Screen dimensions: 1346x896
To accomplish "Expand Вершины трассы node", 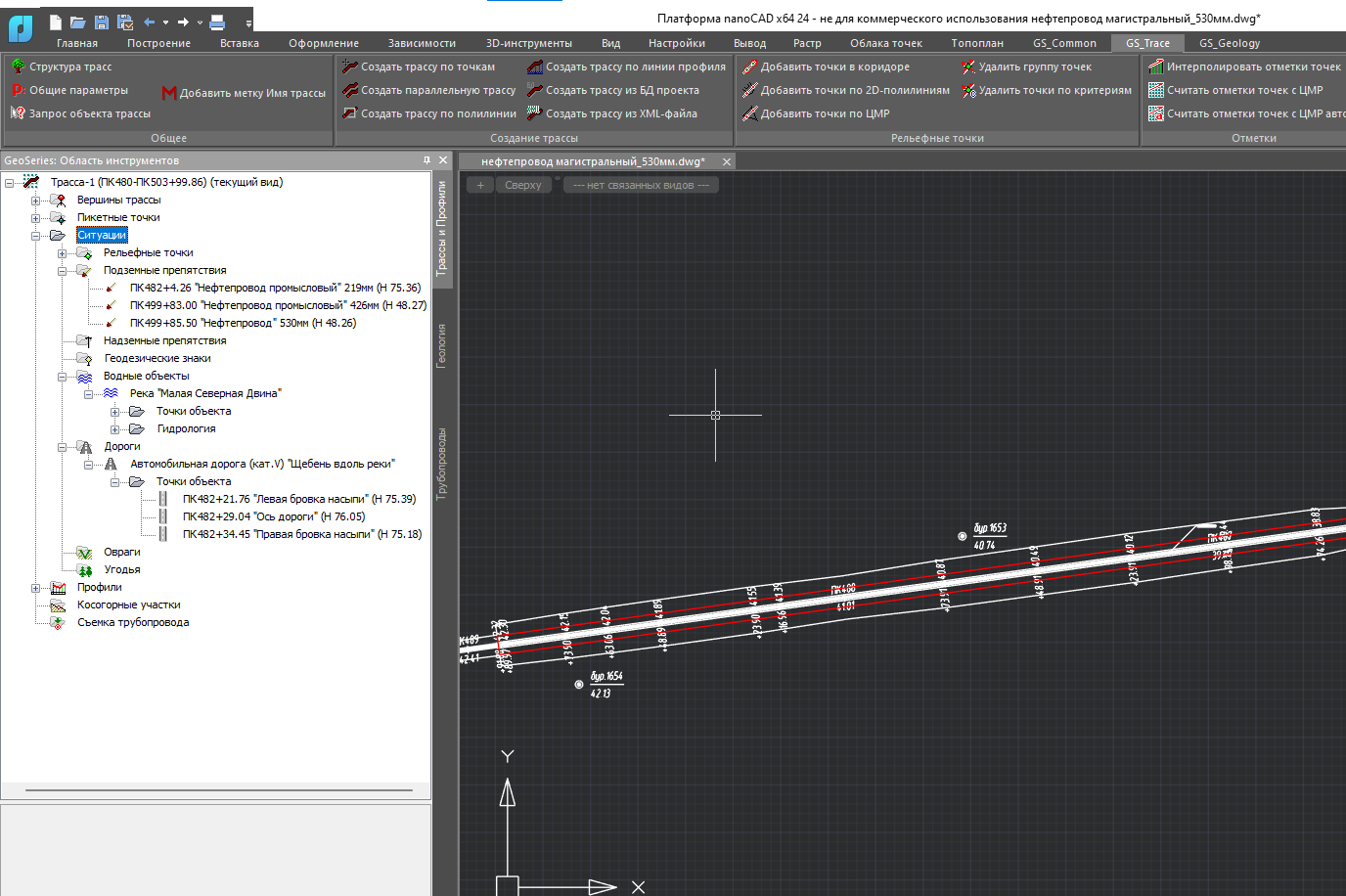I will click(35, 201).
